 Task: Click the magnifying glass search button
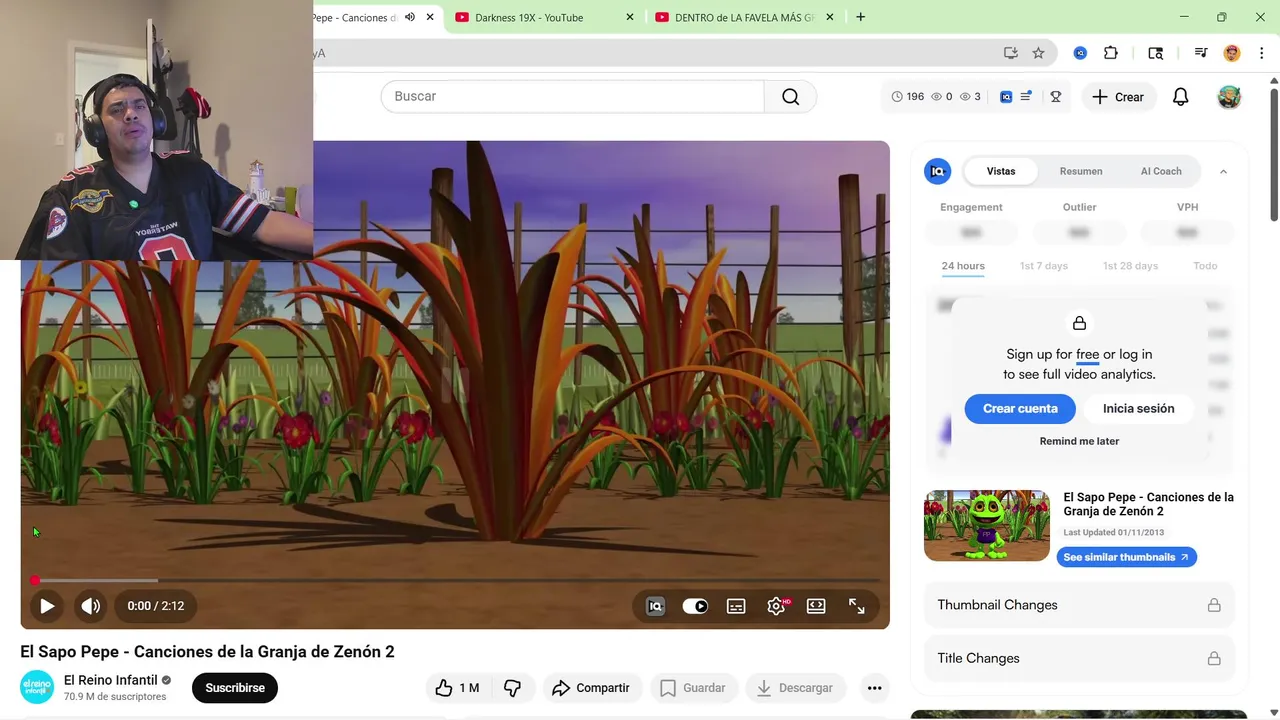tap(791, 96)
